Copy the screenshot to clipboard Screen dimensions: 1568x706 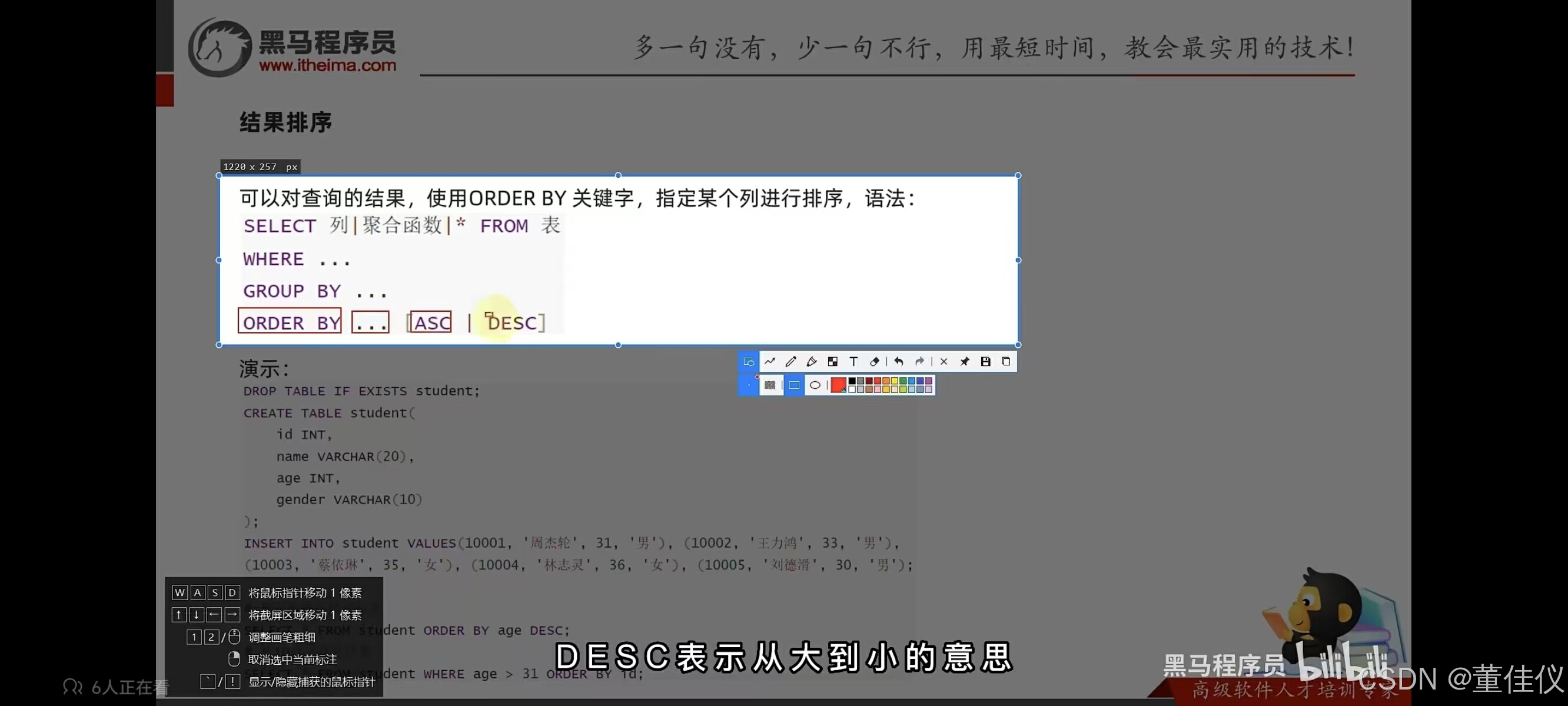pyautogui.click(x=1005, y=361)
